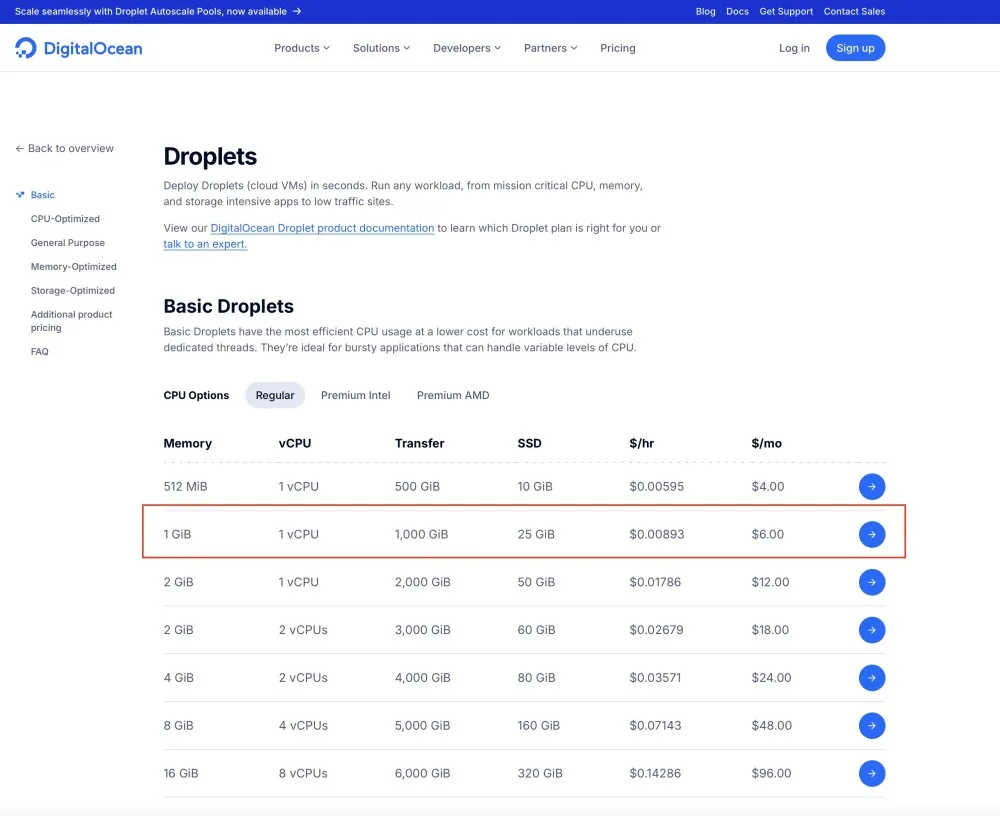Click arrow icon in Autoscale Pools banner
This screenshot has height=816, width=1000.
point(297,11)
